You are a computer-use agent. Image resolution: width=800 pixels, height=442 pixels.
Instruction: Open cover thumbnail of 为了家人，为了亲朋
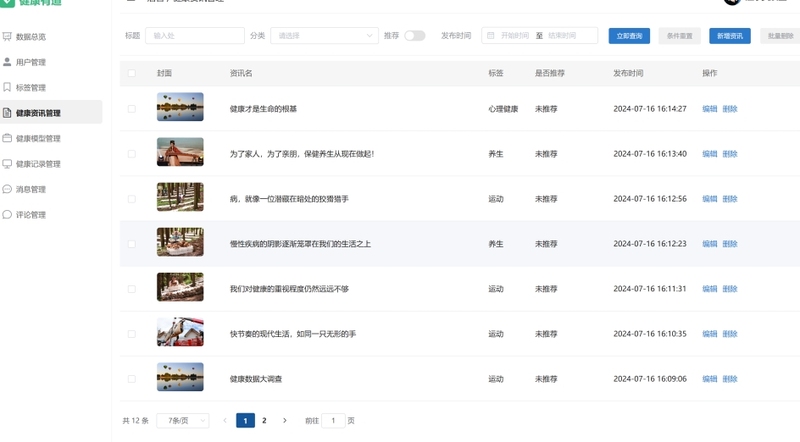pos(180,152)
